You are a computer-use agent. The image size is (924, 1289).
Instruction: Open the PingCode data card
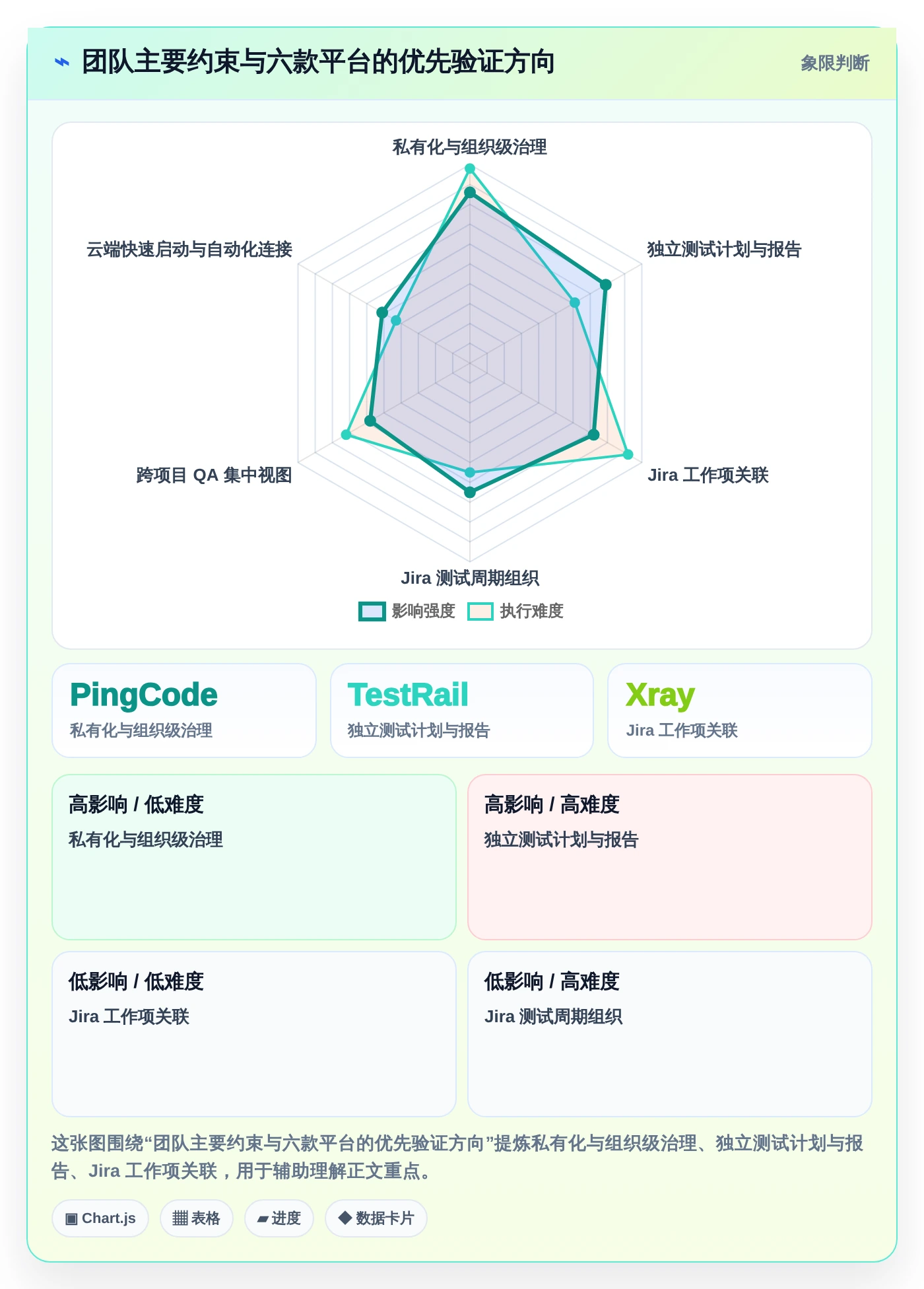(x=184, y=711)
